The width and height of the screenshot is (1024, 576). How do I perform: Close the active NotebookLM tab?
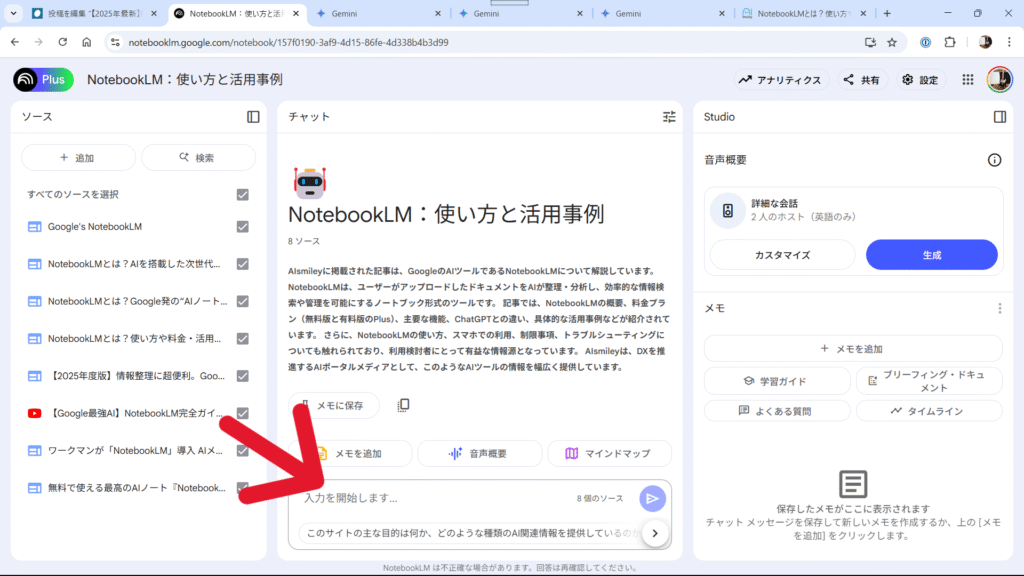296,13
